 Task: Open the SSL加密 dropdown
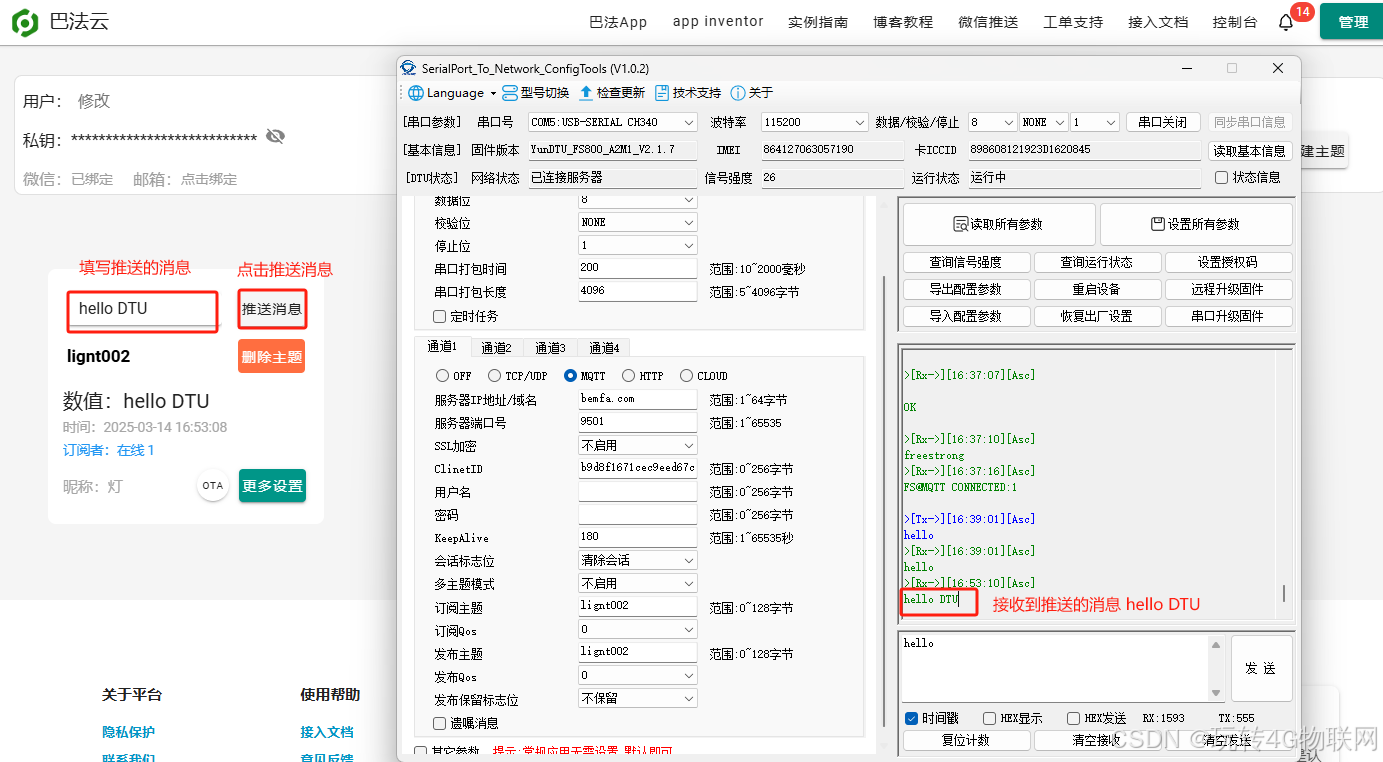[637, 445]
